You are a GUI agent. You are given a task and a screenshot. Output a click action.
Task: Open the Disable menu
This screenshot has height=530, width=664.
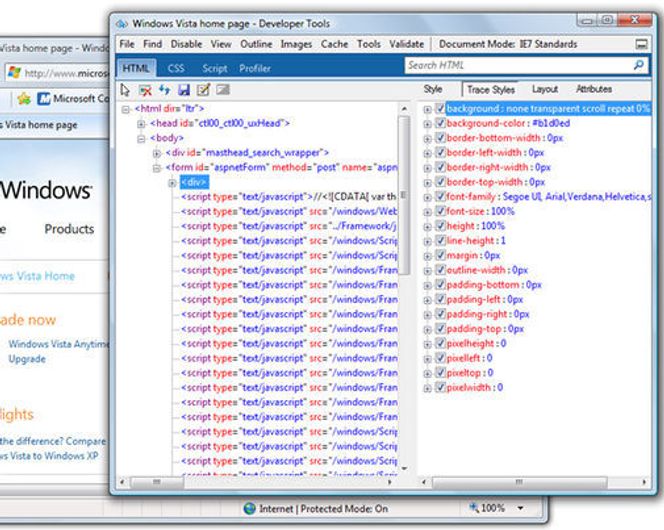pyautogui.click(x=186, y=44)
